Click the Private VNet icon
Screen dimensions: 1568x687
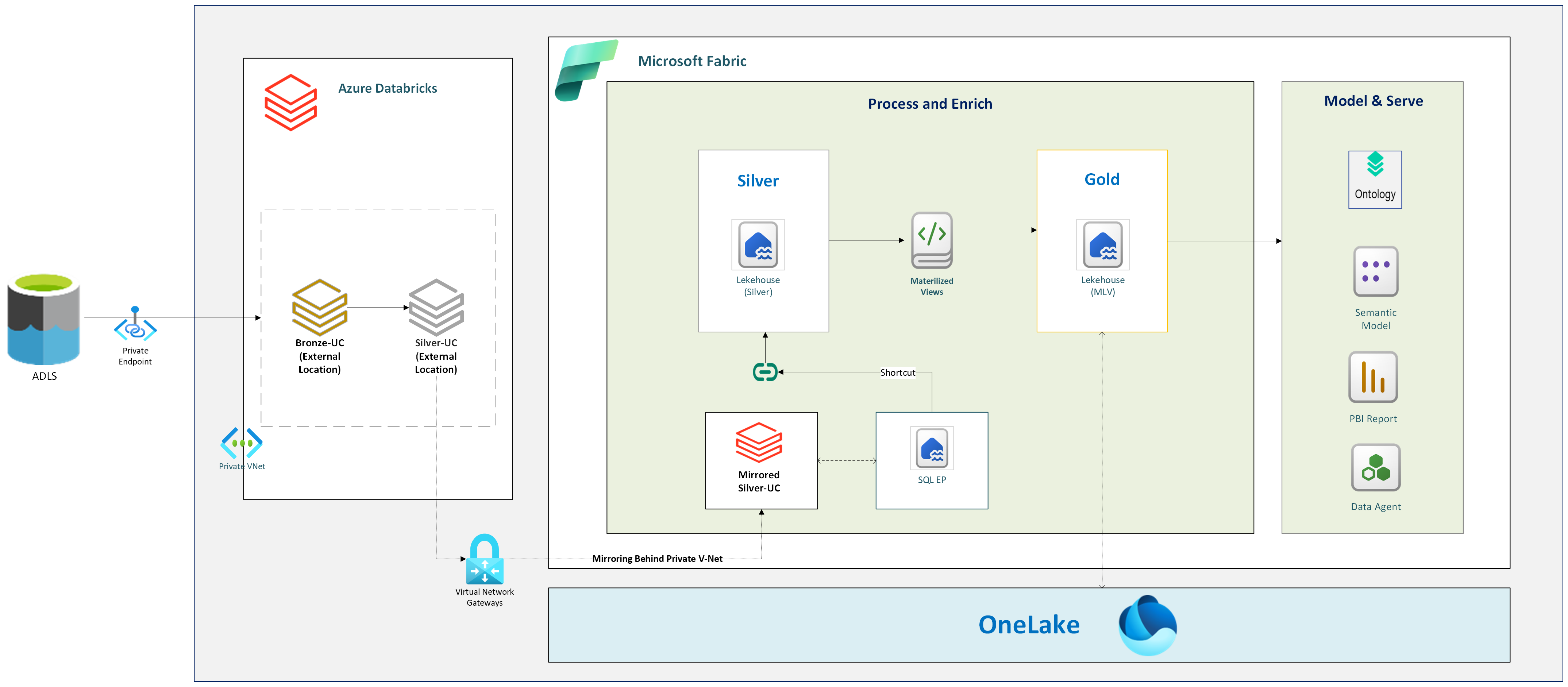point(242,443)
